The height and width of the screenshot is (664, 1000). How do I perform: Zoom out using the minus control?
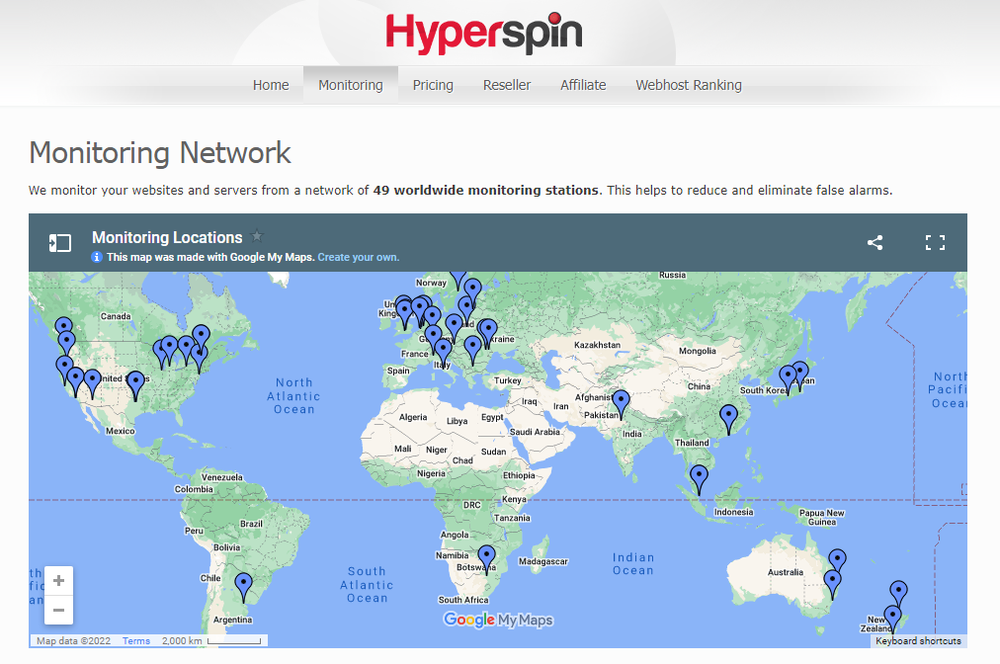(58, 610)
